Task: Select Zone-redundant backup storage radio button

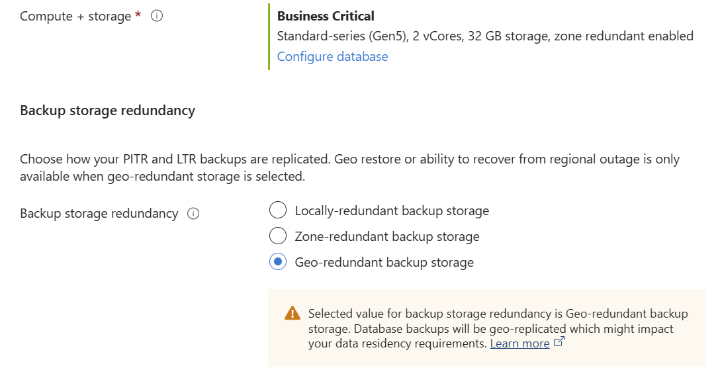Action: click(278, 236)
